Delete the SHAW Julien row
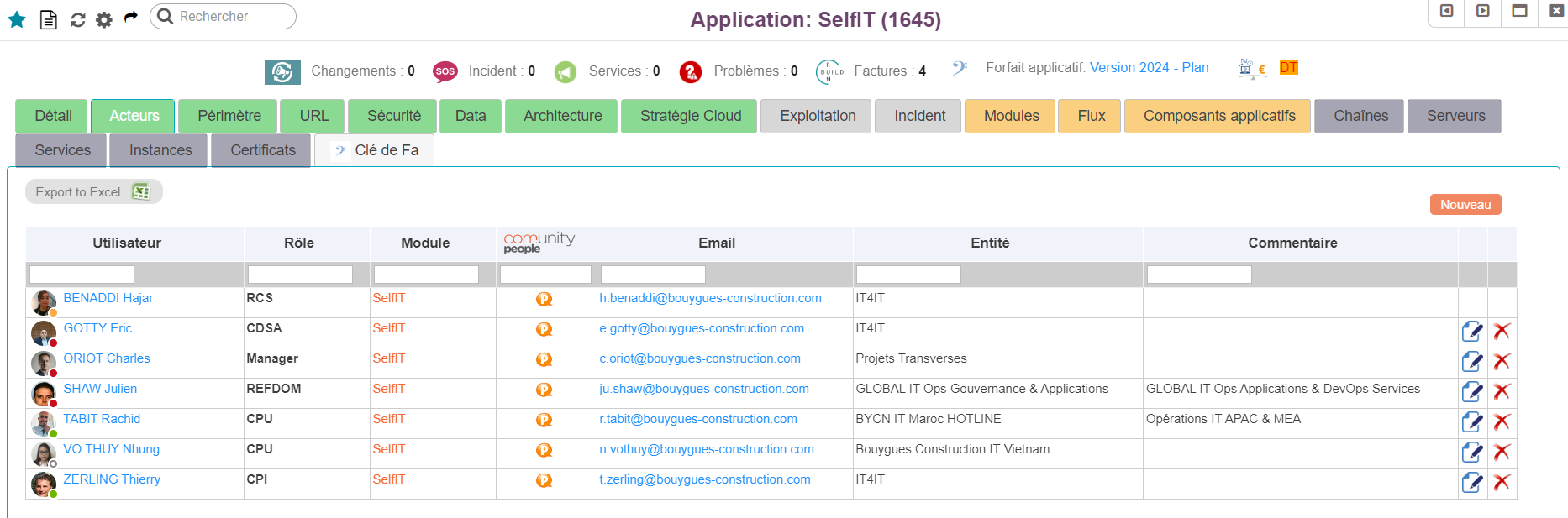 pos(1502,392)
